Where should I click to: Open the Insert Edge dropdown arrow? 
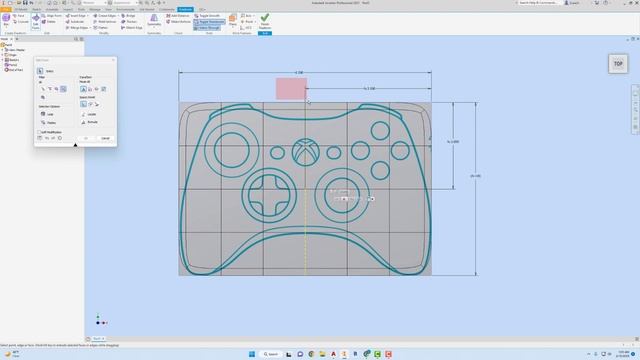coord(88,16)
